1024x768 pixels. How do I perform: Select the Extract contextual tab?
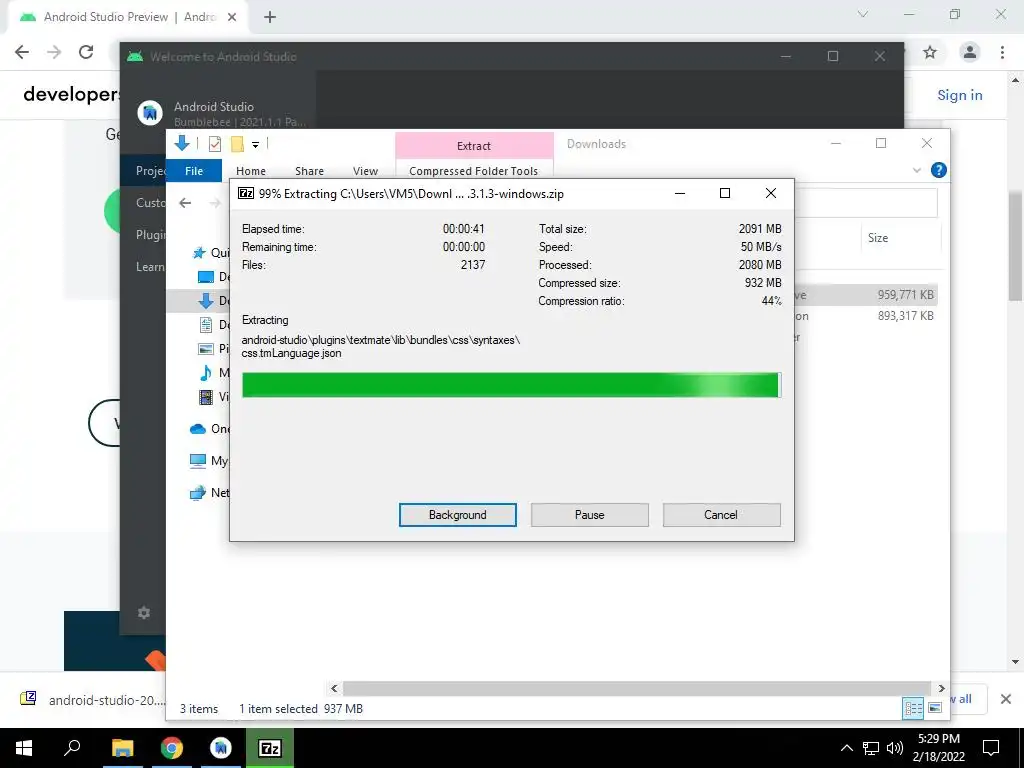point(474,146)
